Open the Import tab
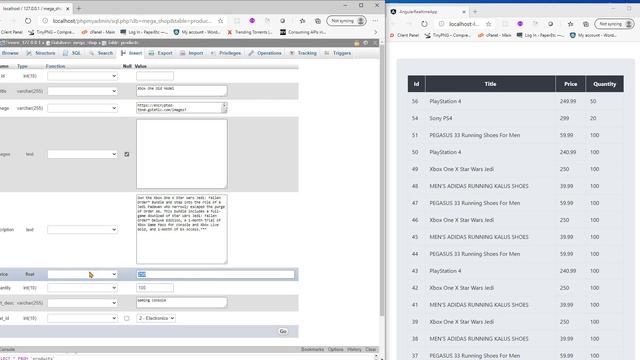Screen dimensions: 640x360 [x=191, y=53]
